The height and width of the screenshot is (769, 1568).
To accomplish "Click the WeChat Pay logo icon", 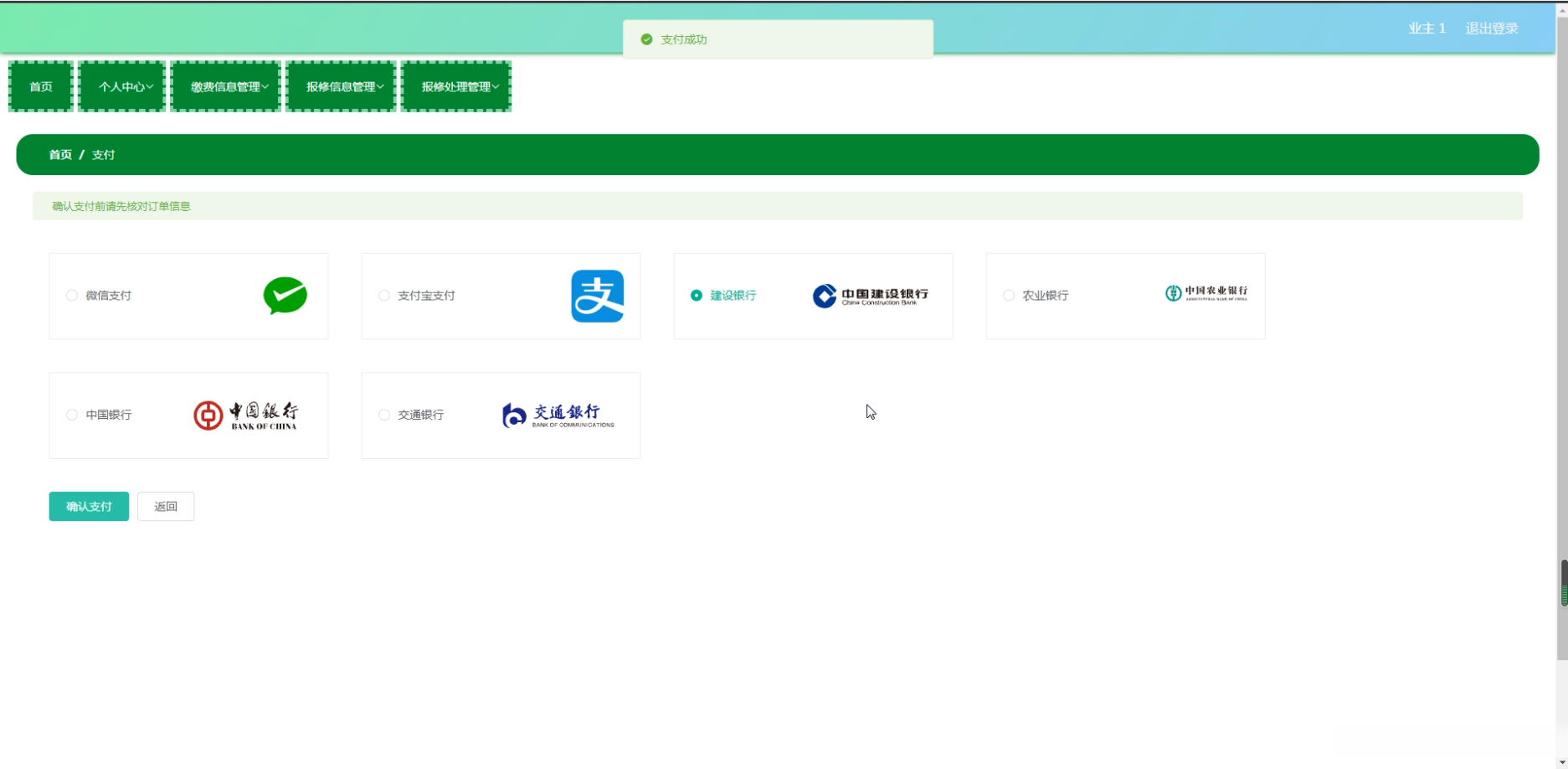I will tap(285, 296).
